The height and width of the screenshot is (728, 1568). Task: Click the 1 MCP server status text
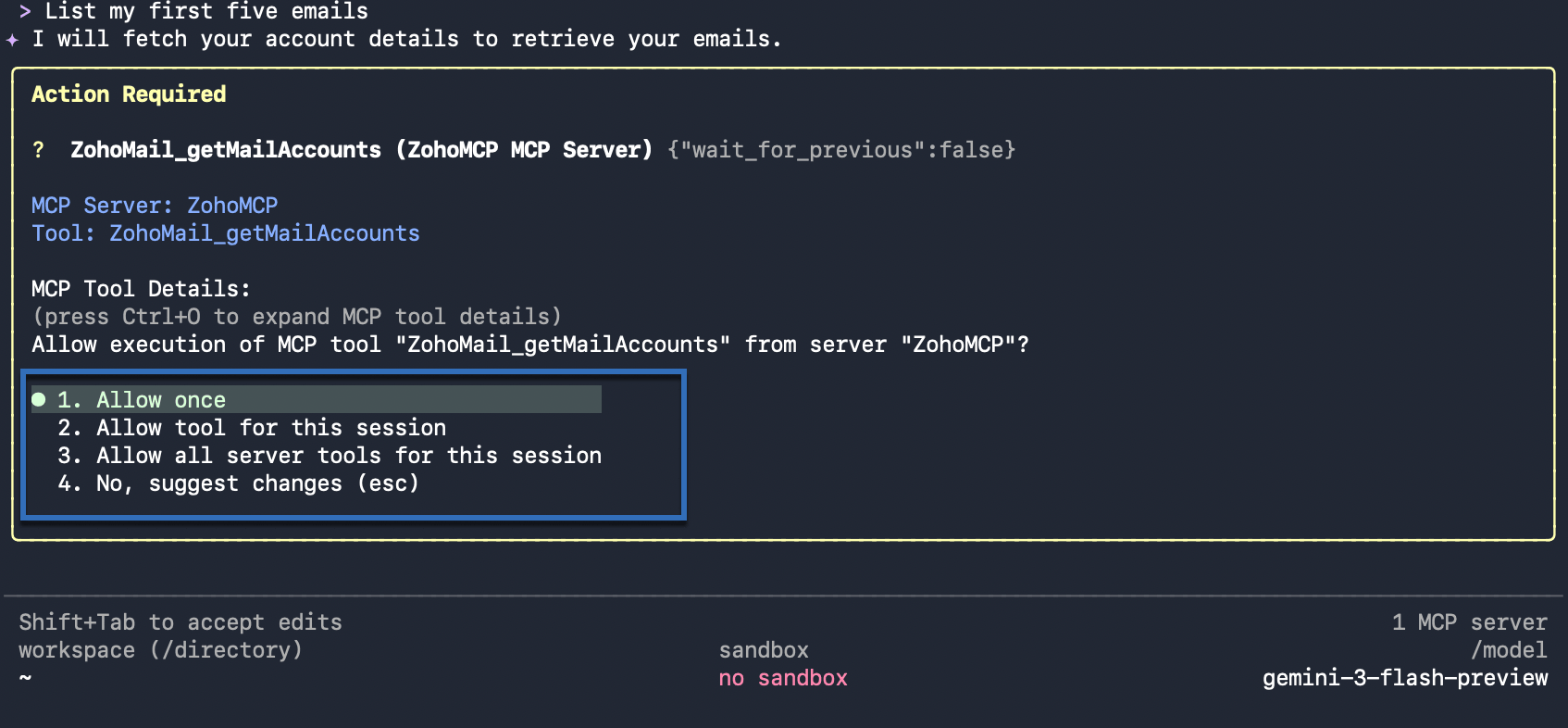point(1470,622)
